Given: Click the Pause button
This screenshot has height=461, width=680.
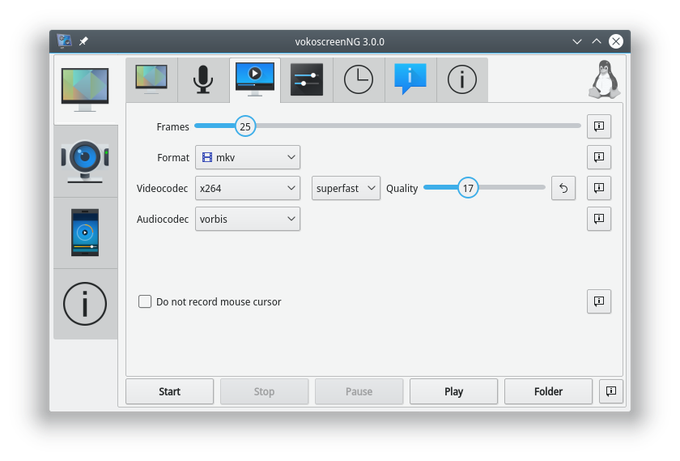Looking at the screenshot, I should tap(359, 392).
